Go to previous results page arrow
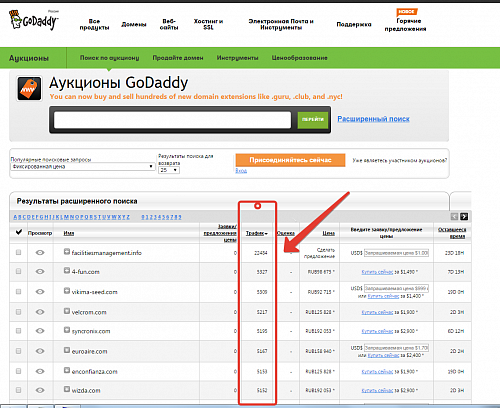Image resolution: width=500 pixels, height=408 pixels. point(454,217)
